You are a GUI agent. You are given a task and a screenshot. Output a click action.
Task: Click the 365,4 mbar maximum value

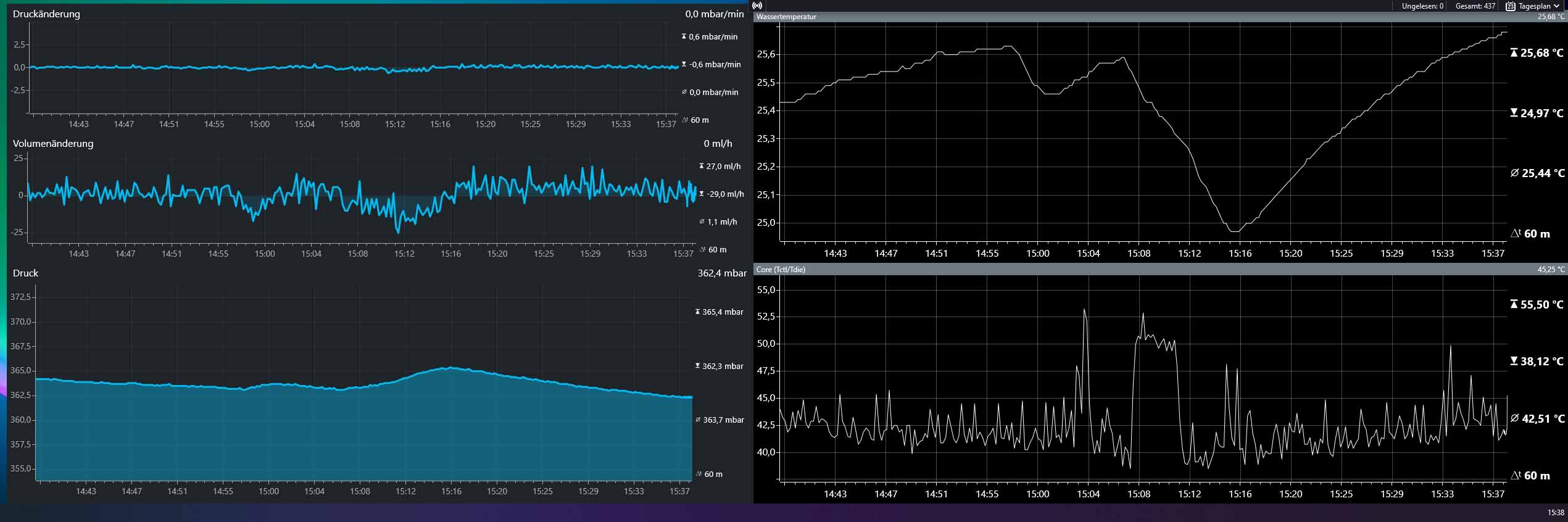coord(723,312)
